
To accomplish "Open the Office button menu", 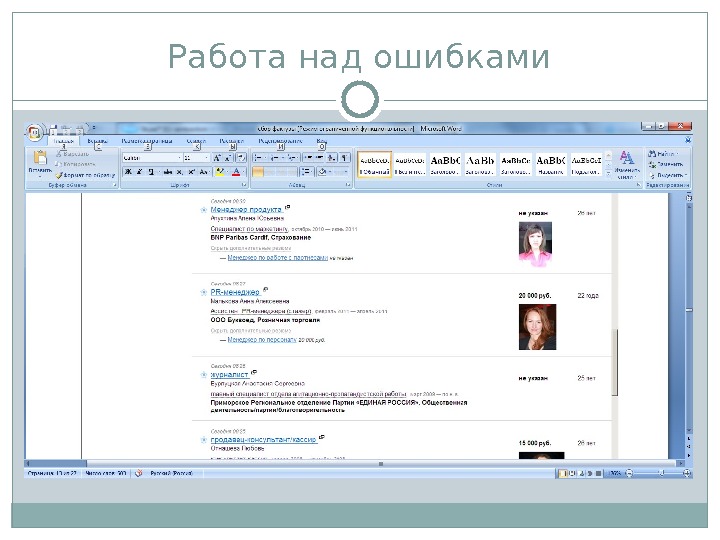I will click(x=34, y=132).
